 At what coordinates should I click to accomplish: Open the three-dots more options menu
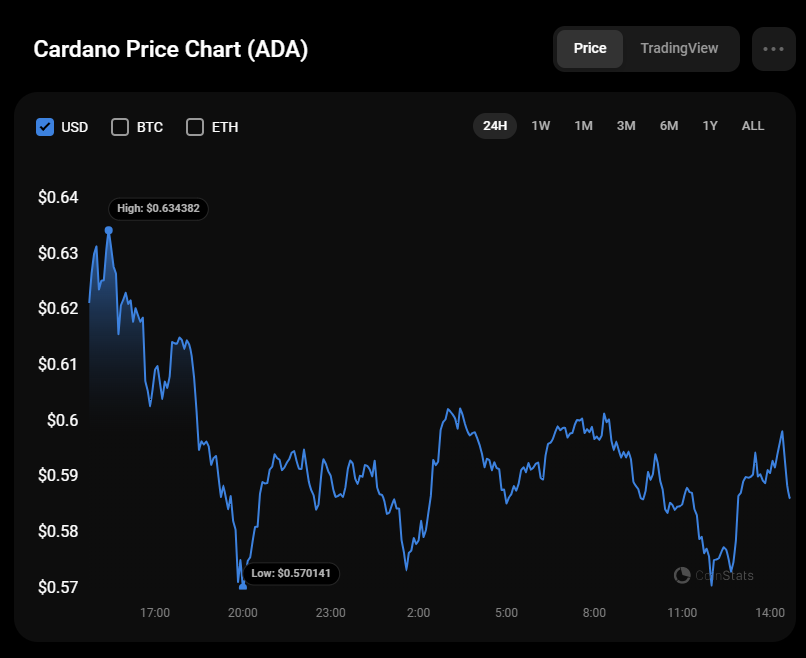pyautogui.click(x=773, y=48)
